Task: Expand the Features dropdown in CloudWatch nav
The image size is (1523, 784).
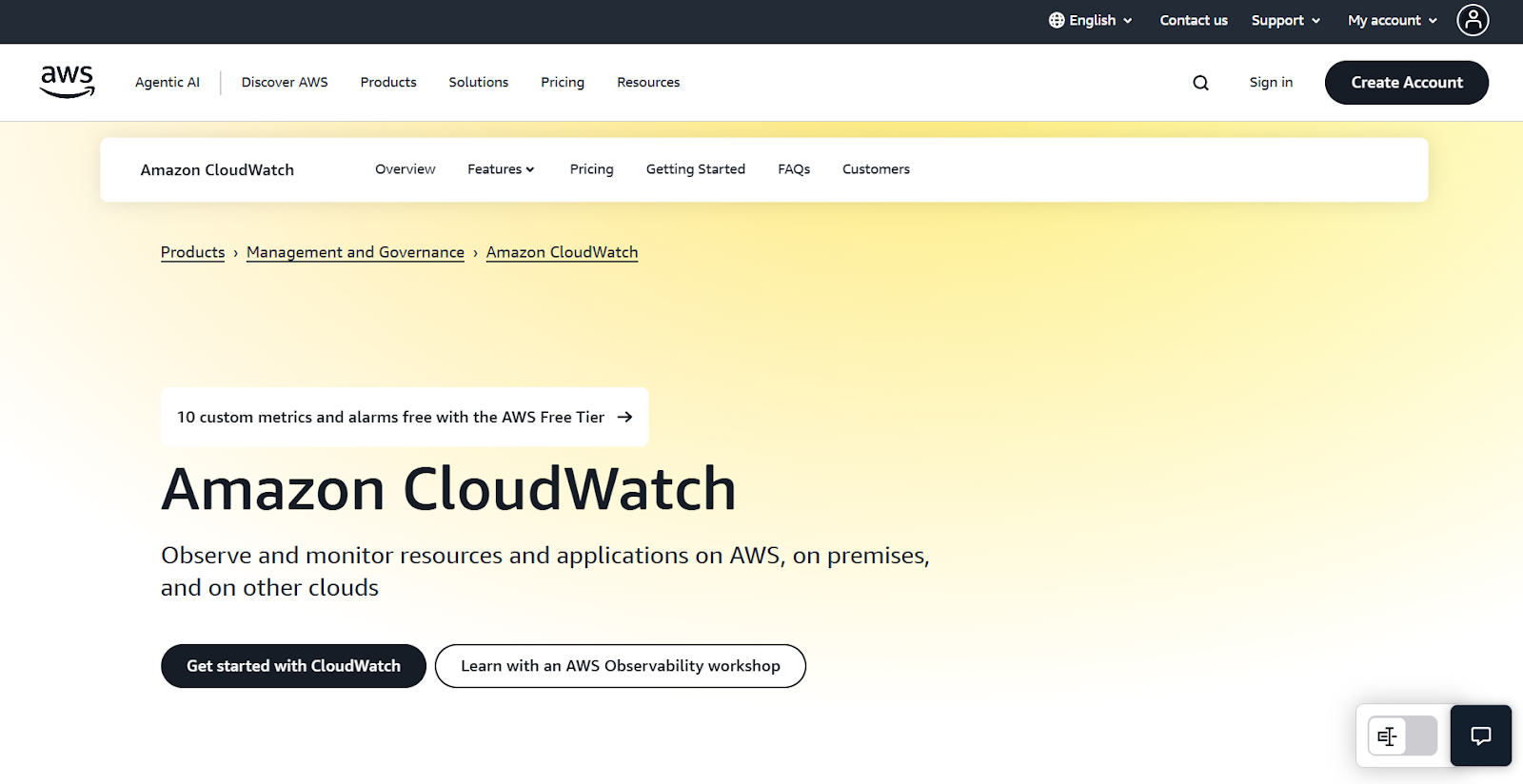Action: pos(501,169)
